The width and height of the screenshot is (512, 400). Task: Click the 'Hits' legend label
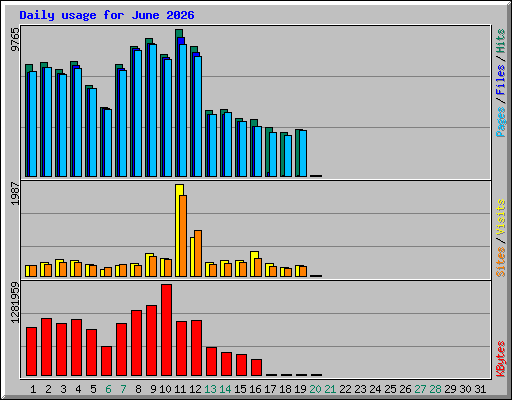click(500, 41)
